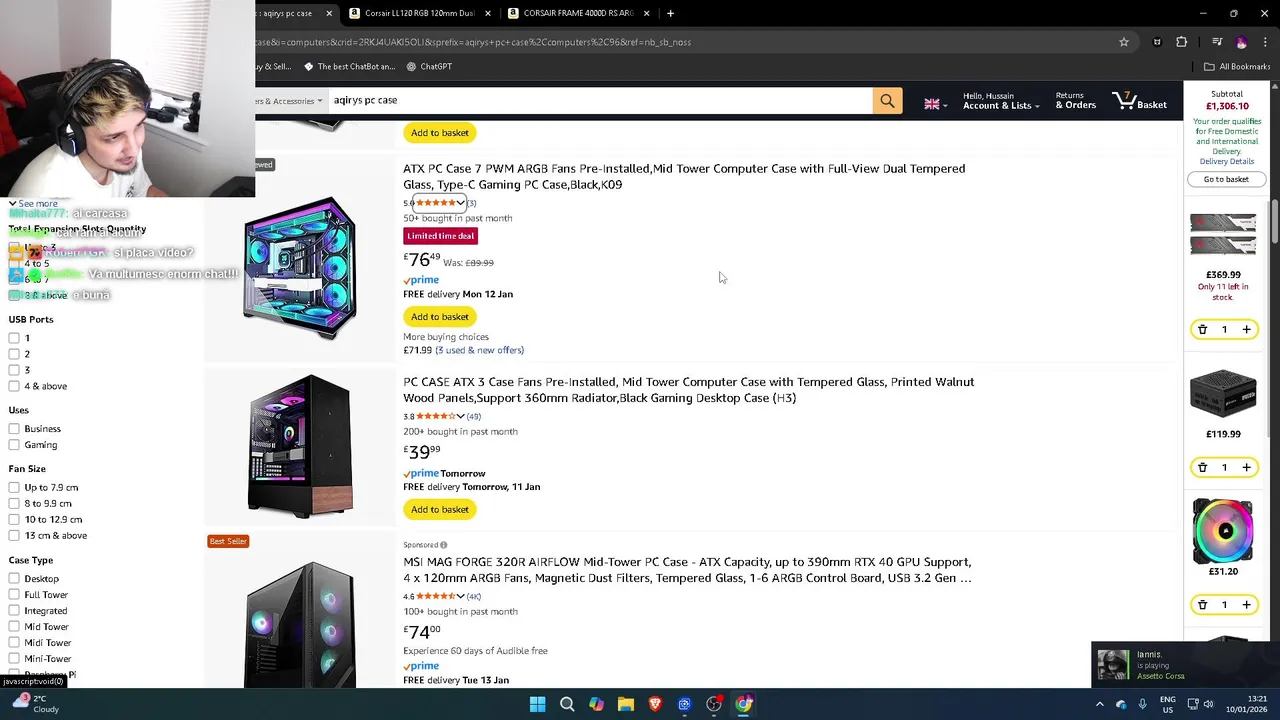The image size is (1280, 720).
Task: Open the 3 used & new offers link
Action: coord(479,351)
